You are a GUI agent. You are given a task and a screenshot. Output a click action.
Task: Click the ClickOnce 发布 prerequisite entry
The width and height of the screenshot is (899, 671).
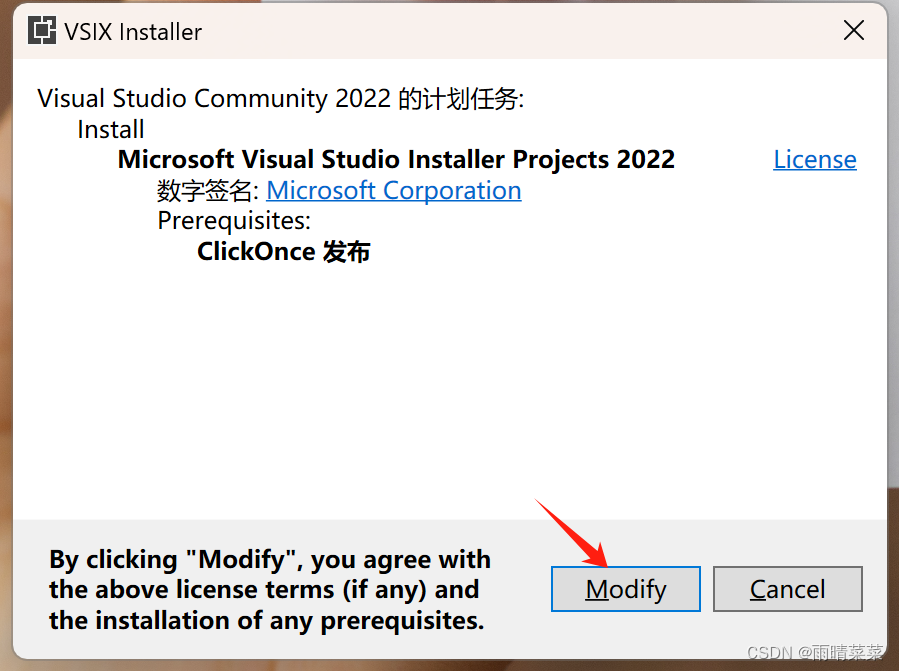click(x=283, y=251)
